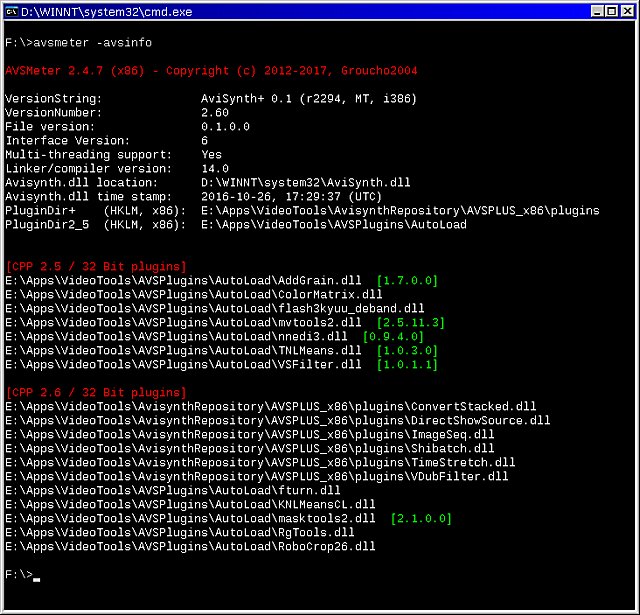Viewport: 640px width, 615px height.
Task: Click the File version value 0.1.0.0
Action: [225, 127]
